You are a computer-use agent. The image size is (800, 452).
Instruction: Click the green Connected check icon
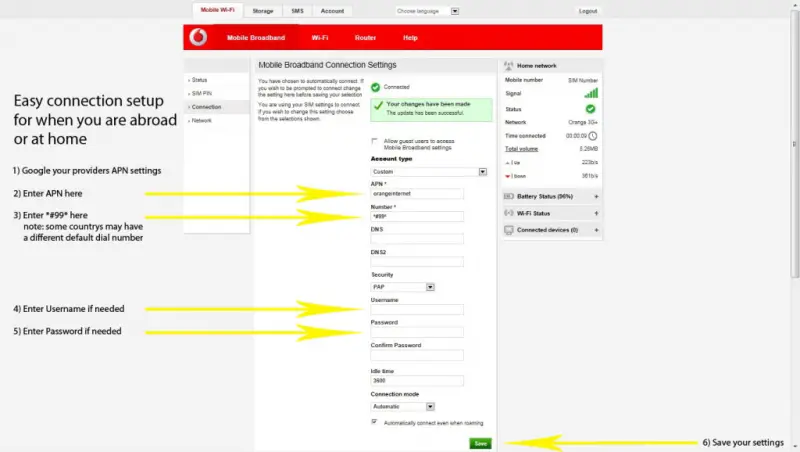[376, 87]
